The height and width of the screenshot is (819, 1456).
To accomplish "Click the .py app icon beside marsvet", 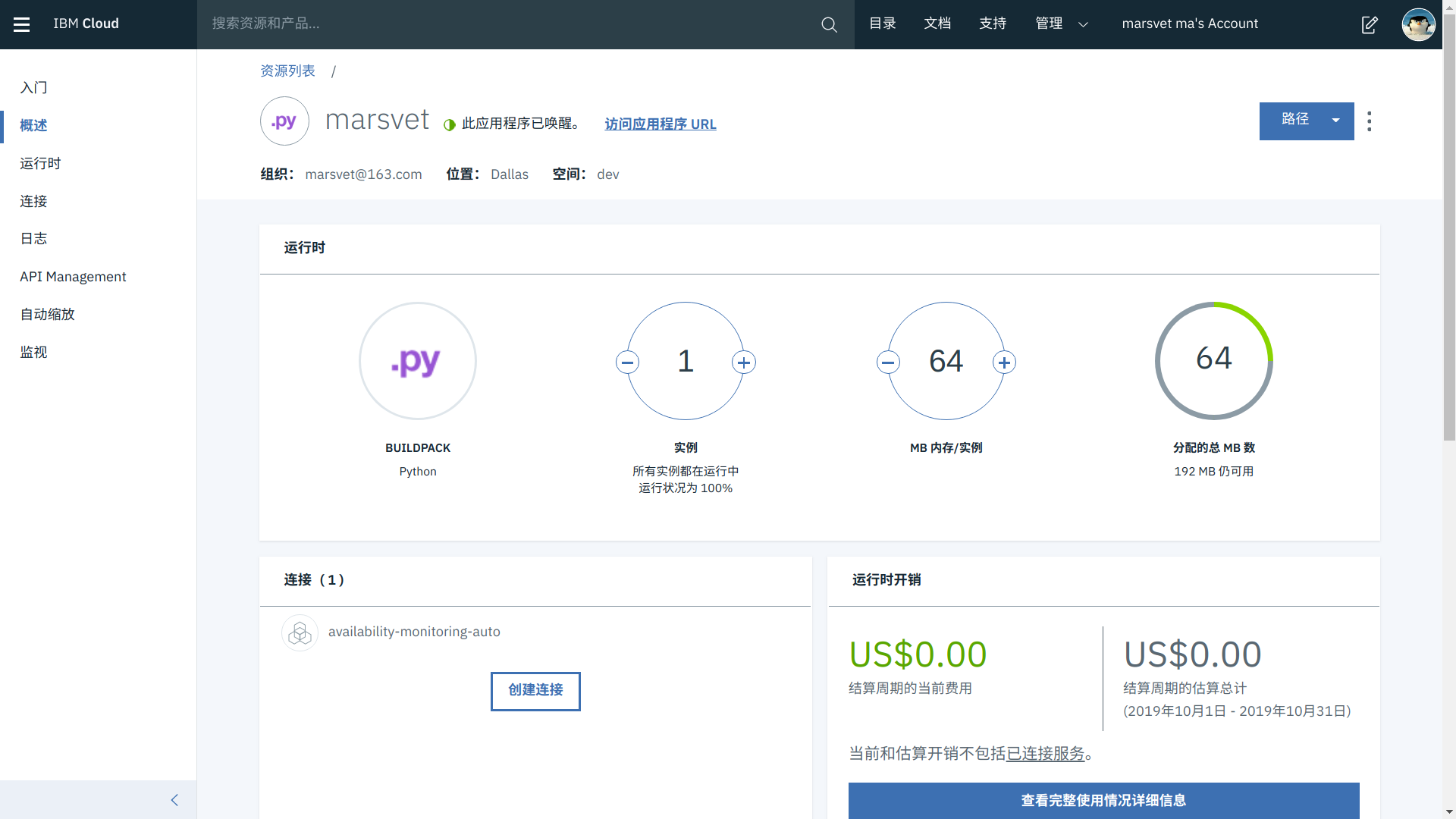I will (284, 121).
